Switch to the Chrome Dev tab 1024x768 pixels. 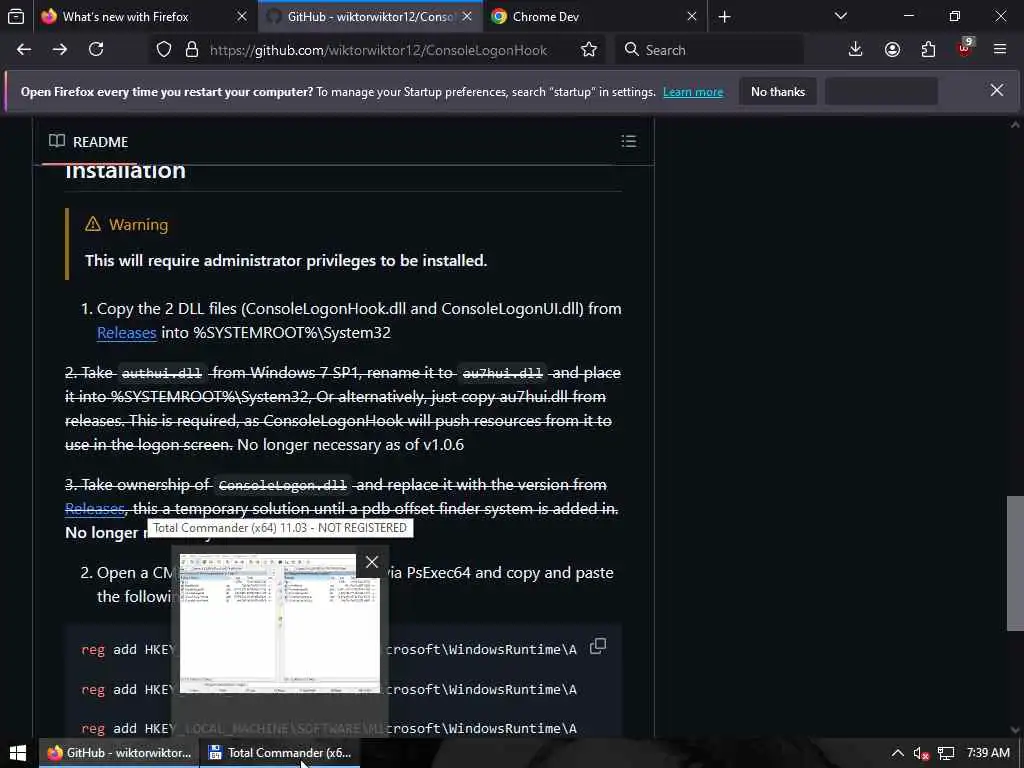[545, 17]
